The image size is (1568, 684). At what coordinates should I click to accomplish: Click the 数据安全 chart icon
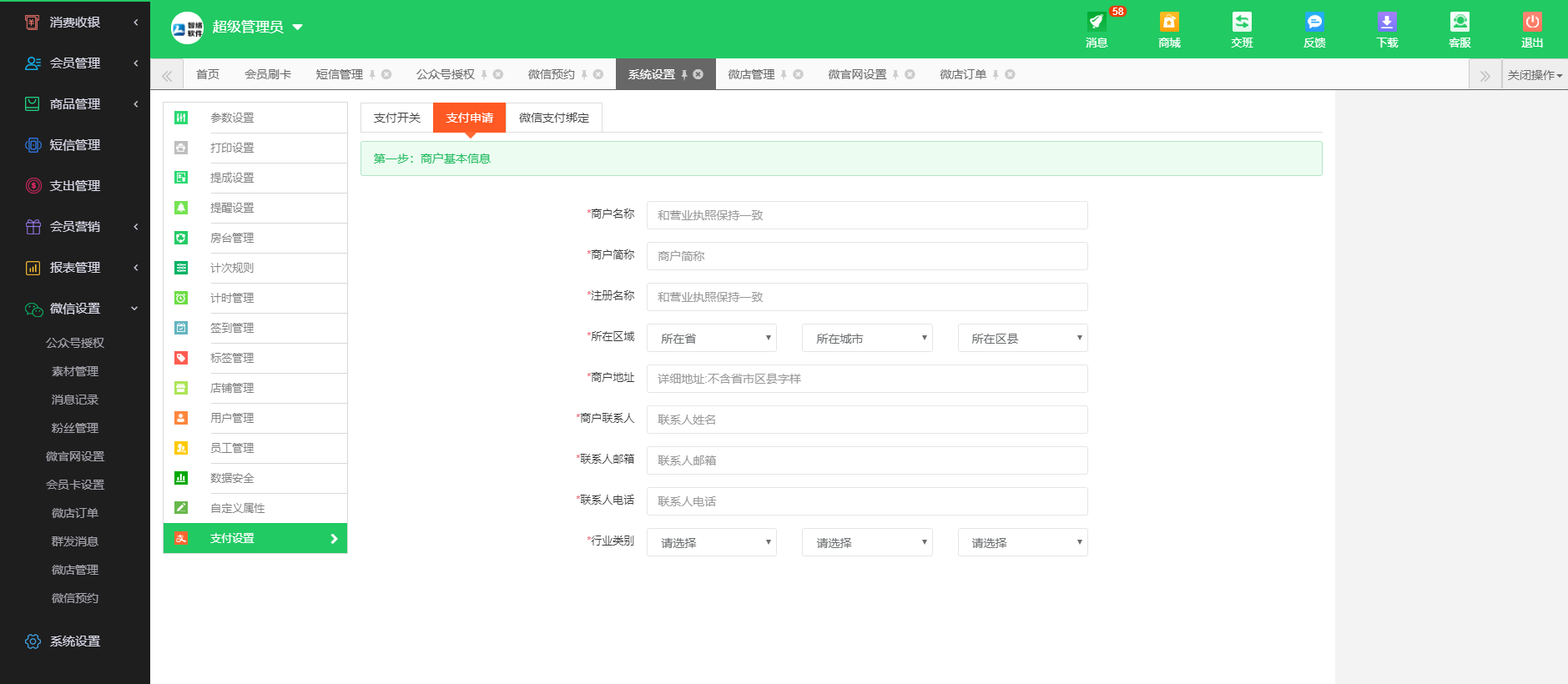click(181, 478)
